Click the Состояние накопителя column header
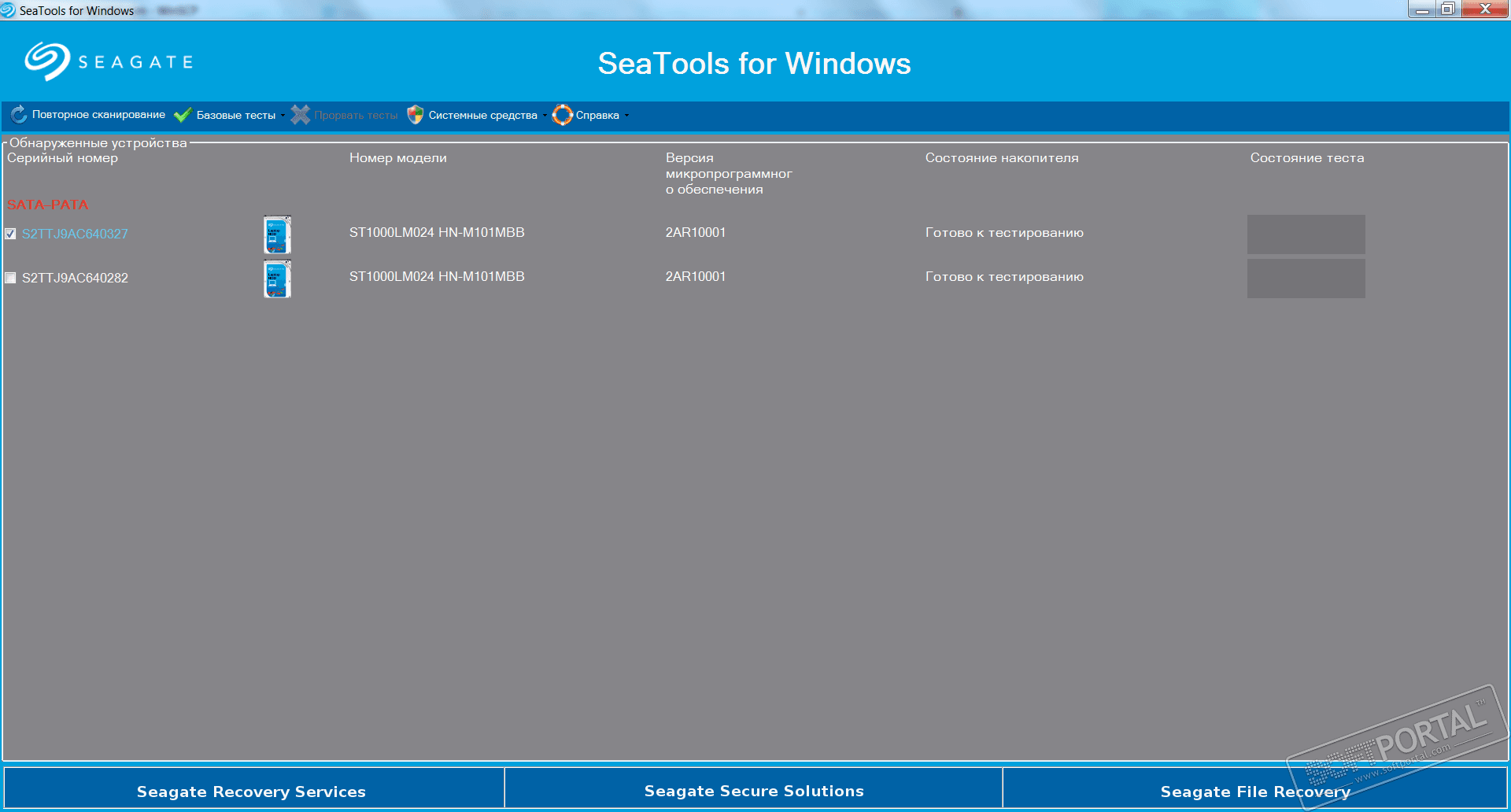 point(1002,158)
